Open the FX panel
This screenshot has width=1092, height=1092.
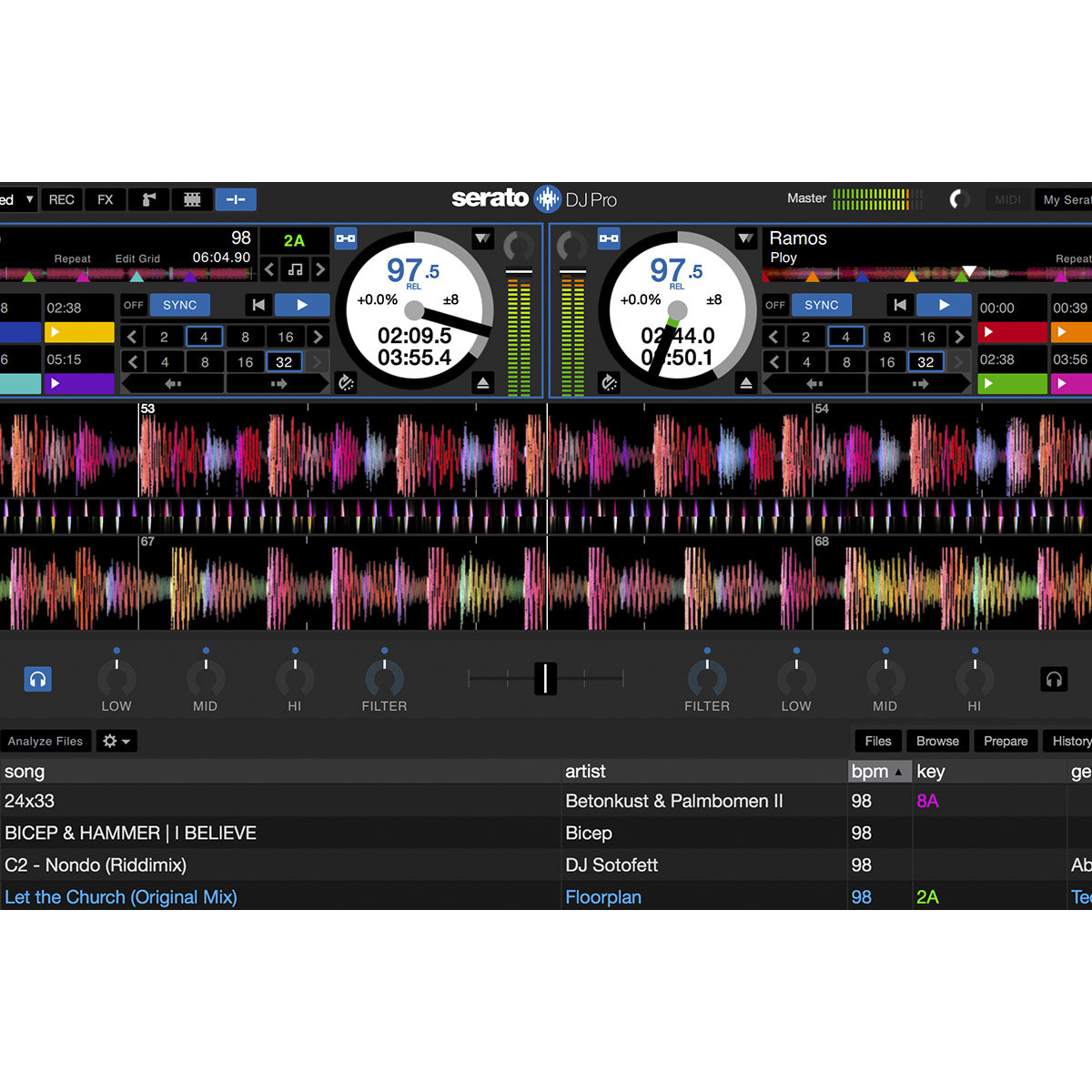pyautogui.click(x=105, y=199)
